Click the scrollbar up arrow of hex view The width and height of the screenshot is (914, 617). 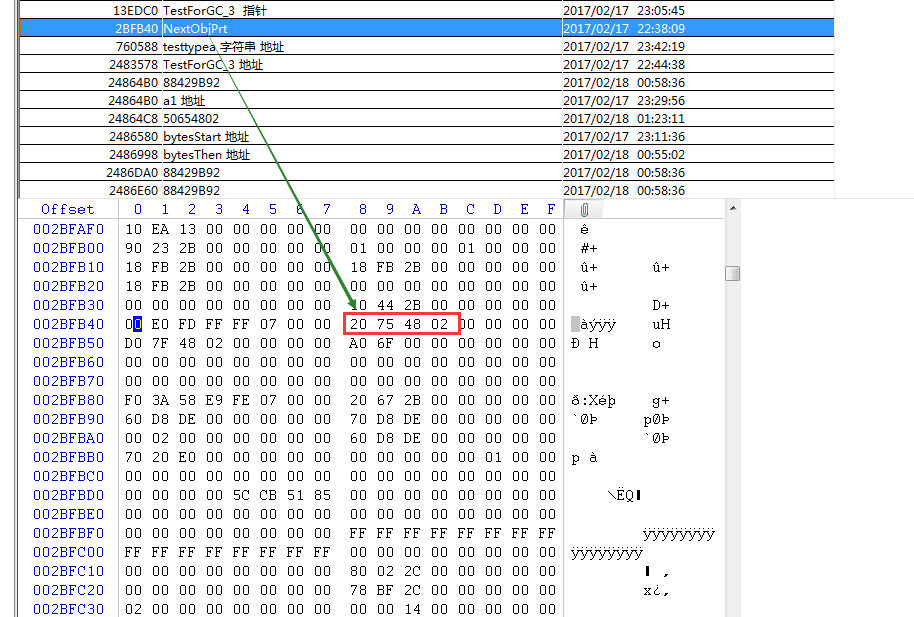733,208
